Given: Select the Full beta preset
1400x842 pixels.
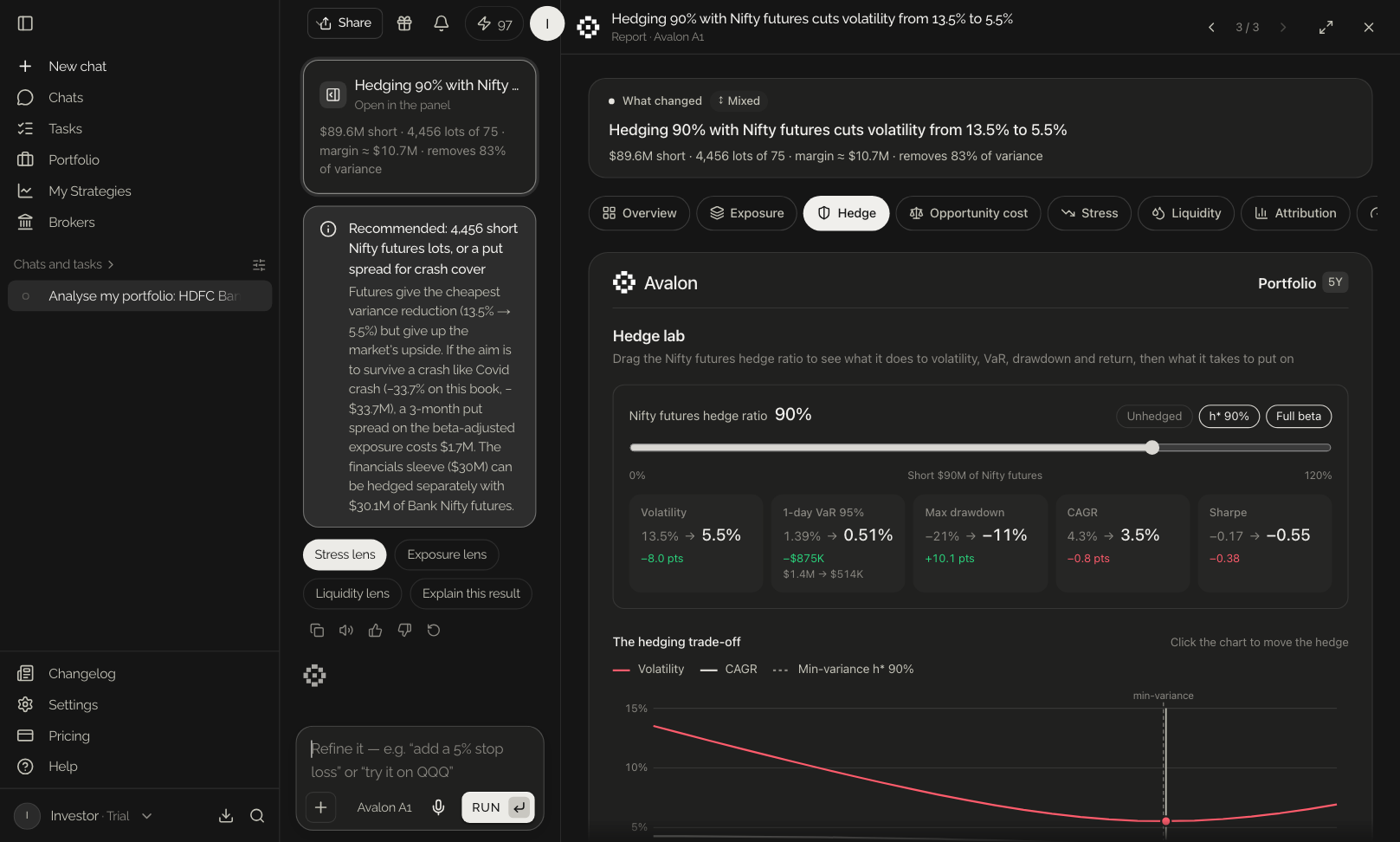Looking at the screenshot, I should (1298, 417).
